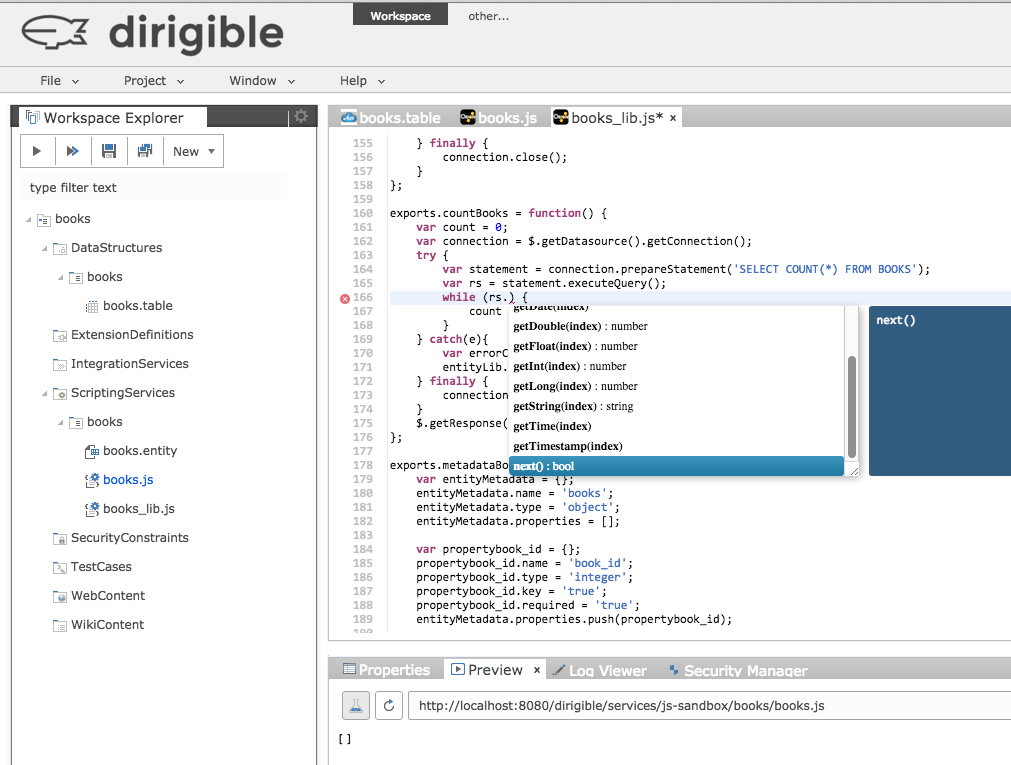Image resolution: width=1011 pixels, height=765 pixels.
Task: Collapse the books folder under ScriptingServices
Action: [61, 423]
